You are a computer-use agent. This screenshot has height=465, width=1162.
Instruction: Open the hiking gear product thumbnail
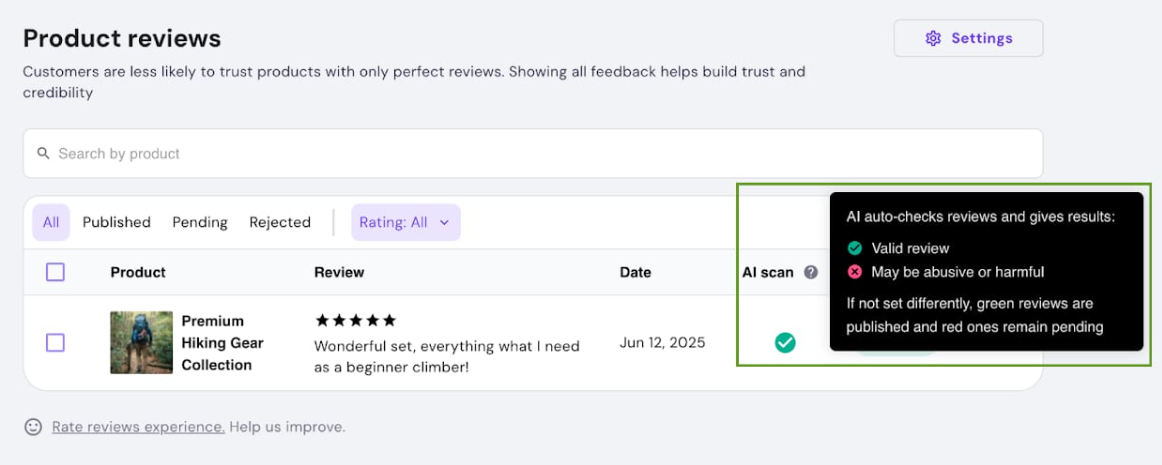(x=142, y=343)
